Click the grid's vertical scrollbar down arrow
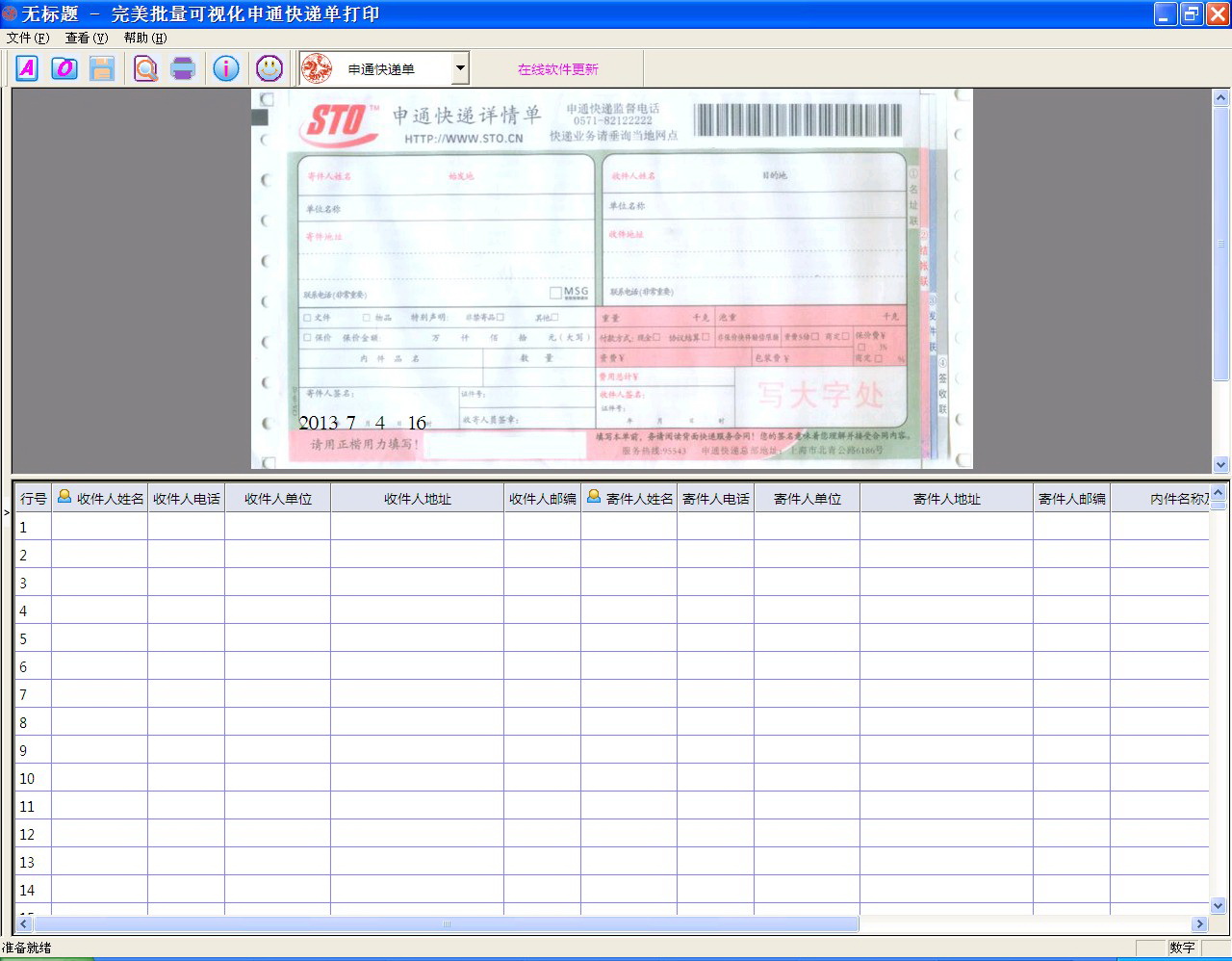 coord(1218,905)
